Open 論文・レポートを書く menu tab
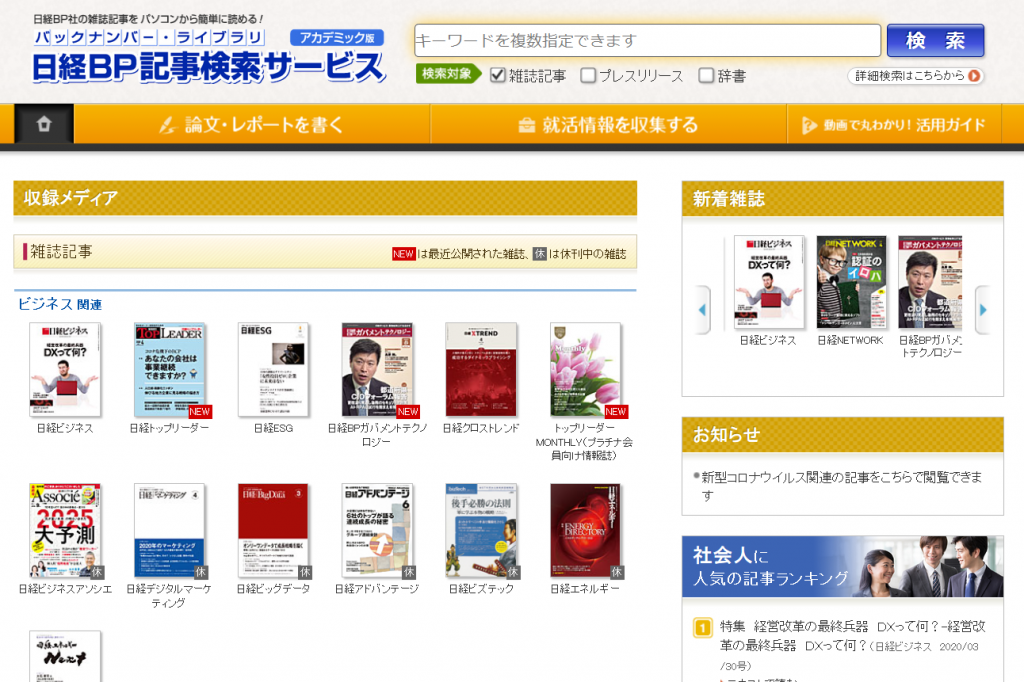 252,124
